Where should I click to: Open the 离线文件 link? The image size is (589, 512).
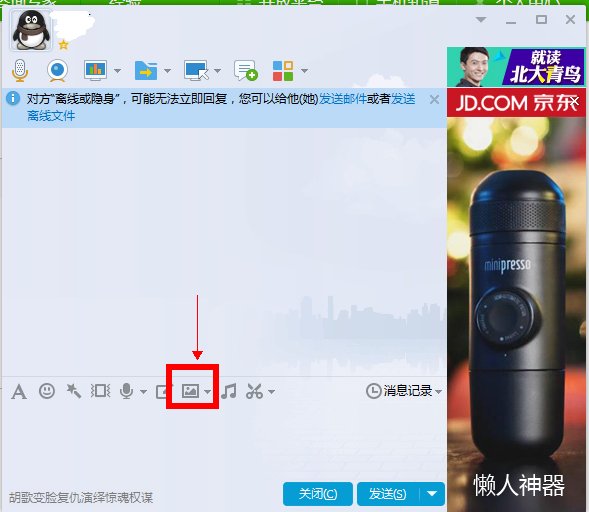tap(51, 116)
